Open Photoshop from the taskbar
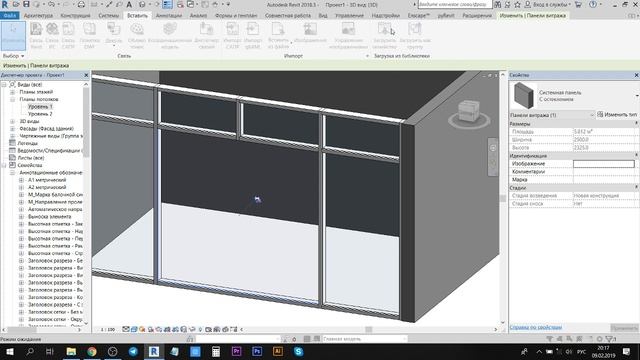 pos(257,351)
